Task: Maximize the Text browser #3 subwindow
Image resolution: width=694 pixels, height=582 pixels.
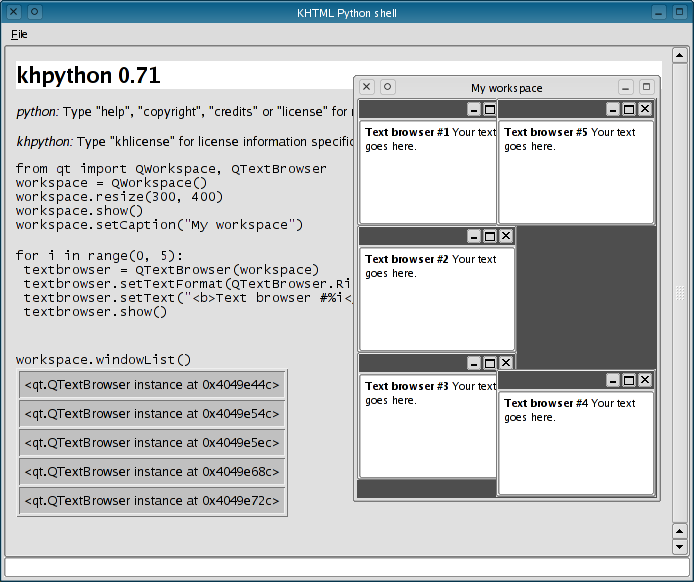Action: (x=490, y=363)
